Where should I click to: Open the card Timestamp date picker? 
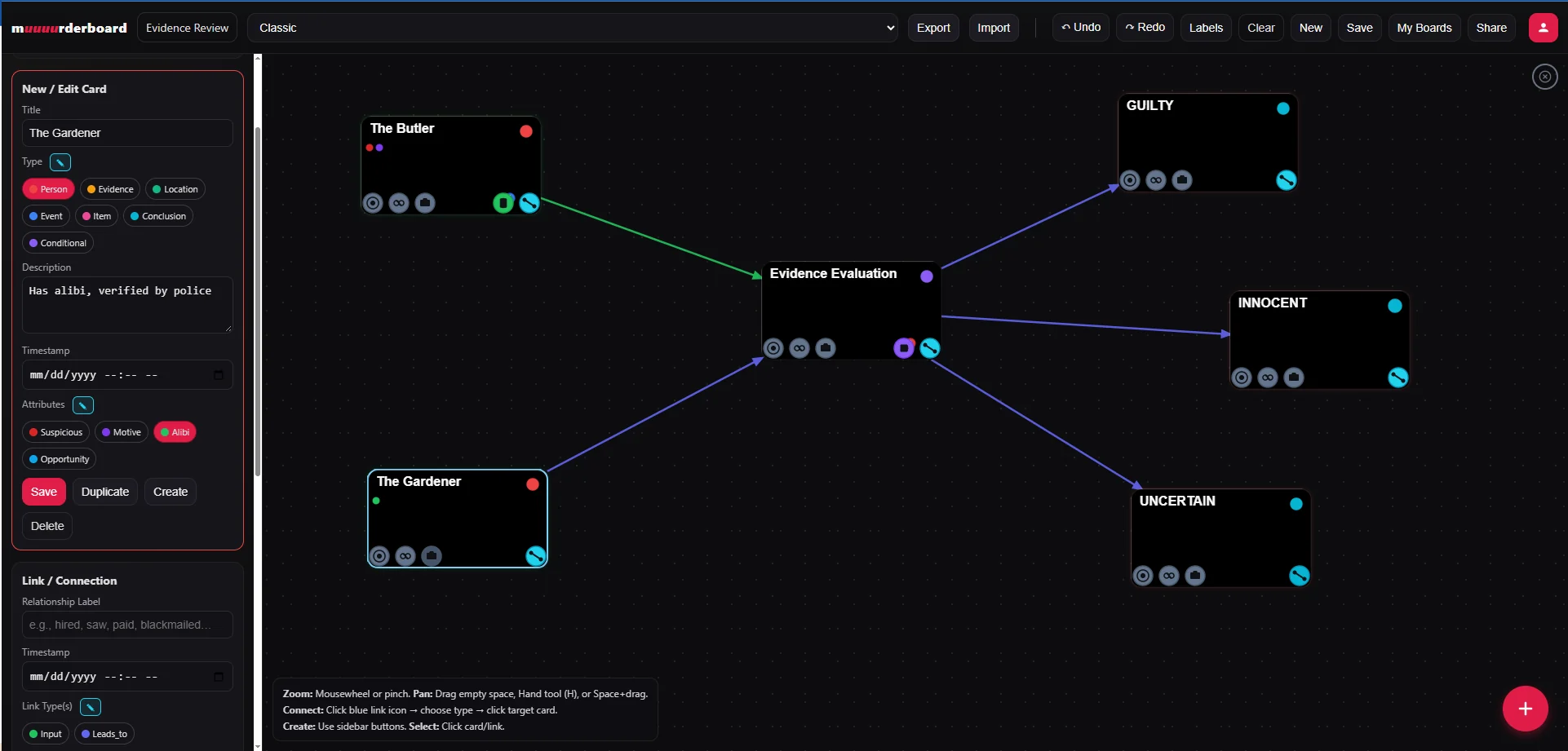pos(218,375)
